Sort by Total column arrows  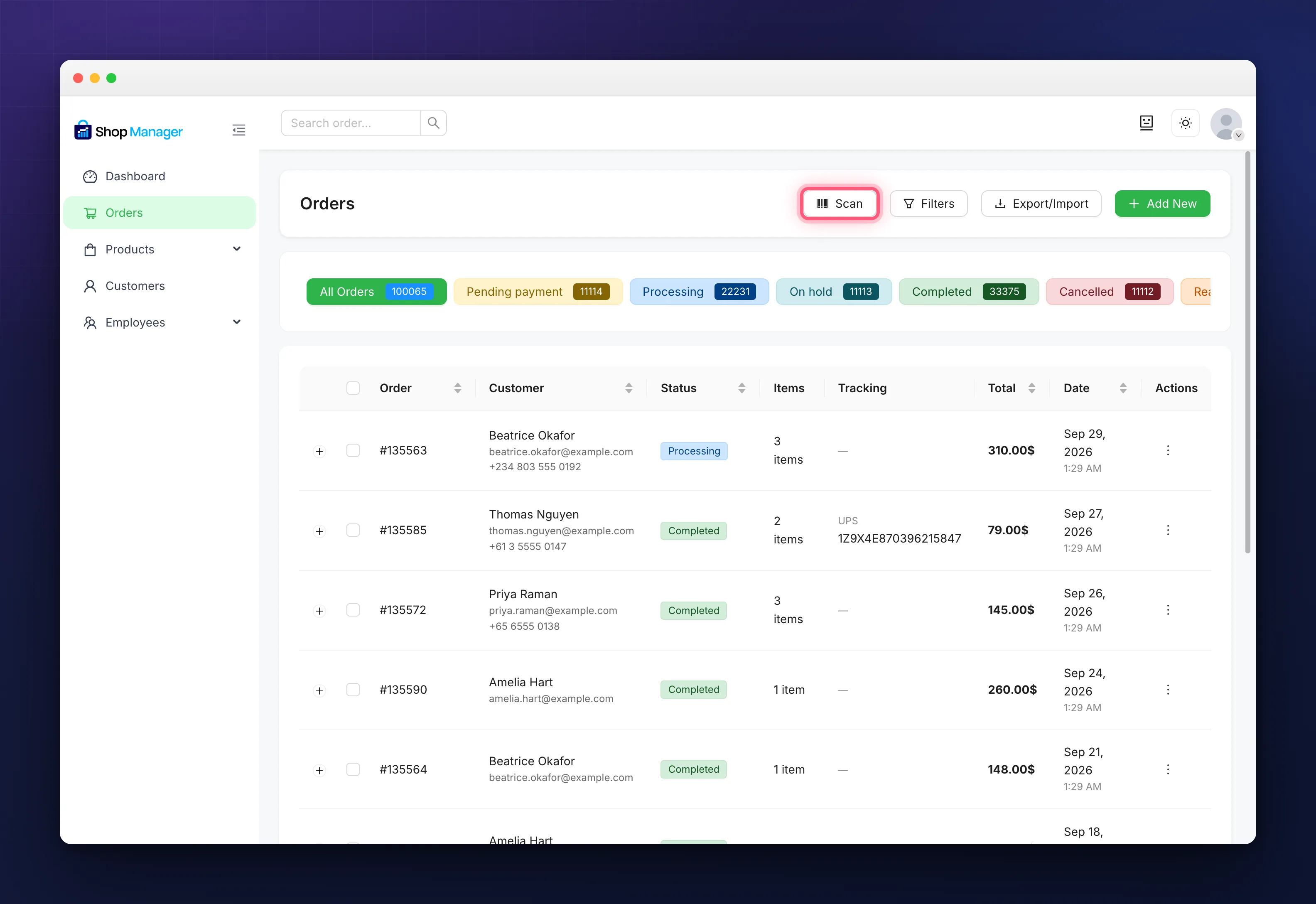click(x=1032, y=388)
